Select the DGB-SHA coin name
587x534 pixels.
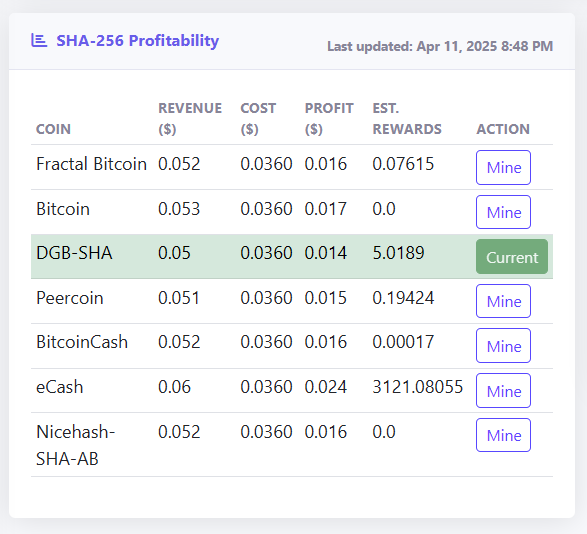coord(74,253)
